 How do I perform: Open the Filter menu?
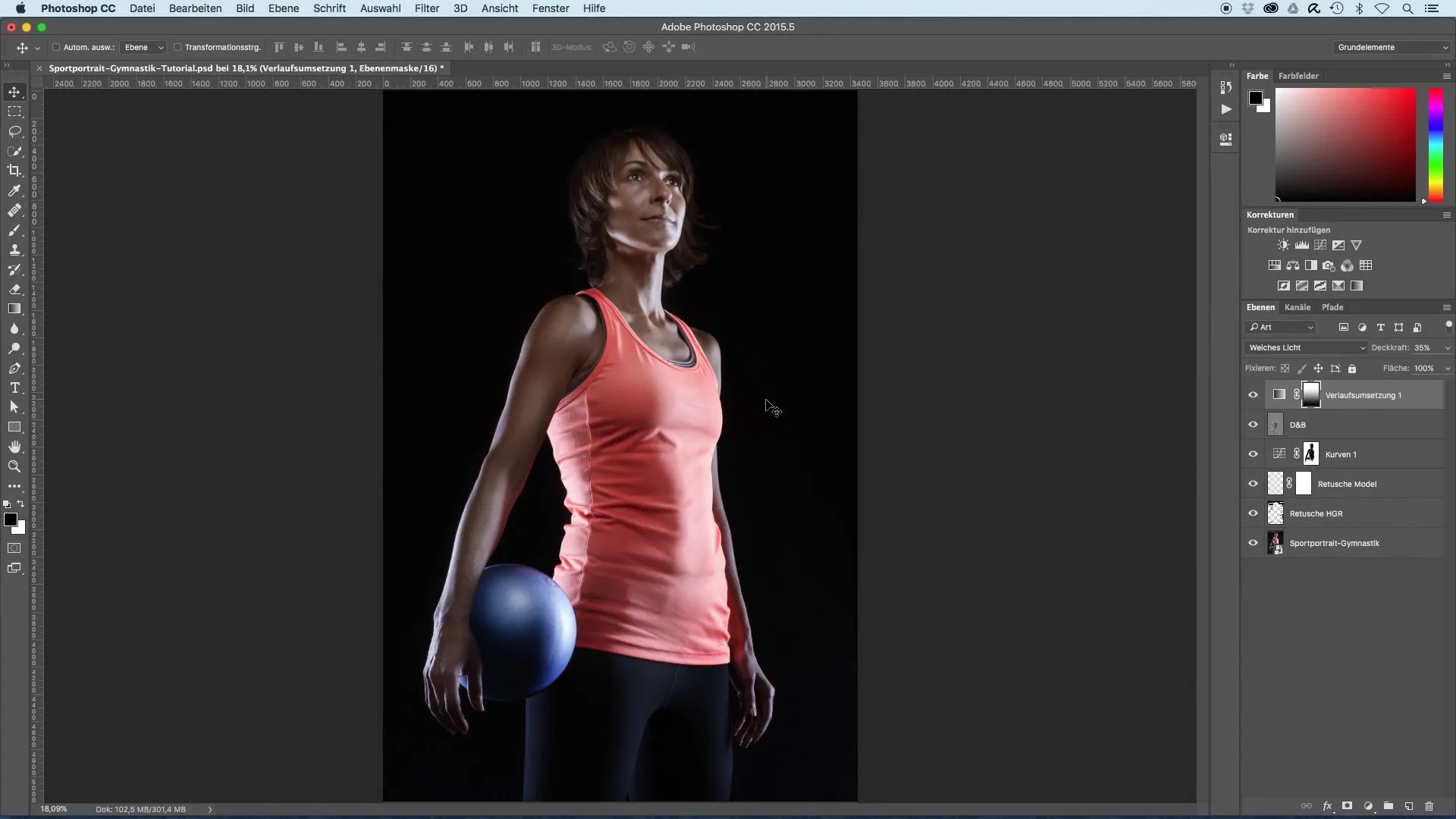click(427, 8)
